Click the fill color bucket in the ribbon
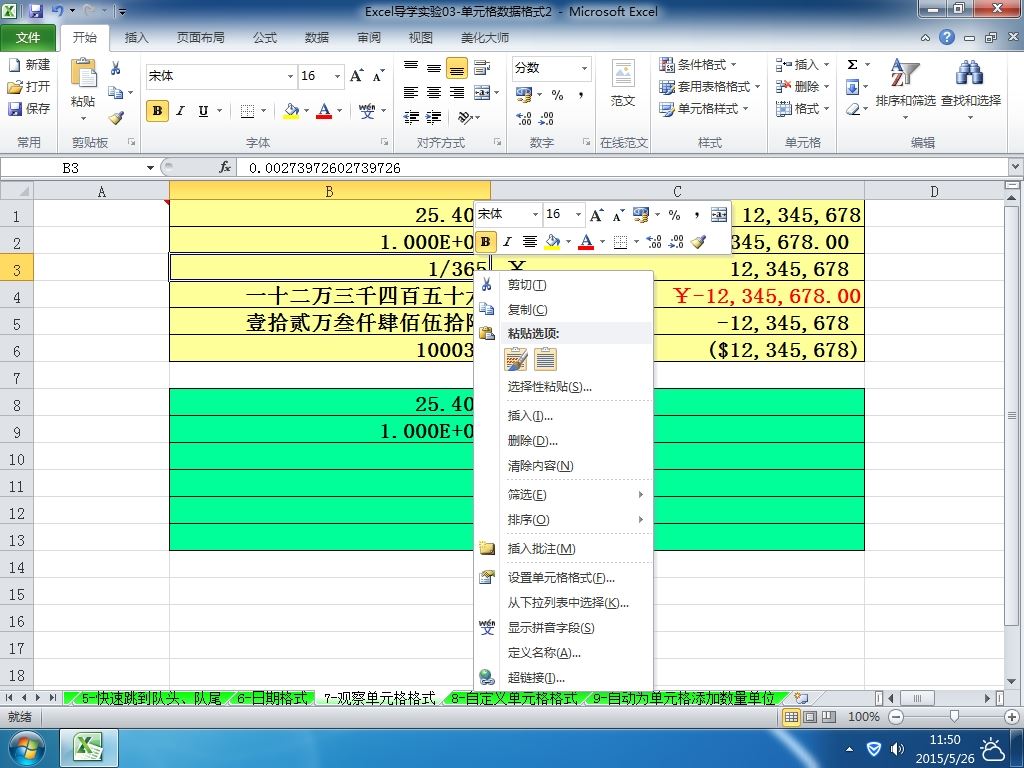 click(x=291, y=111)
